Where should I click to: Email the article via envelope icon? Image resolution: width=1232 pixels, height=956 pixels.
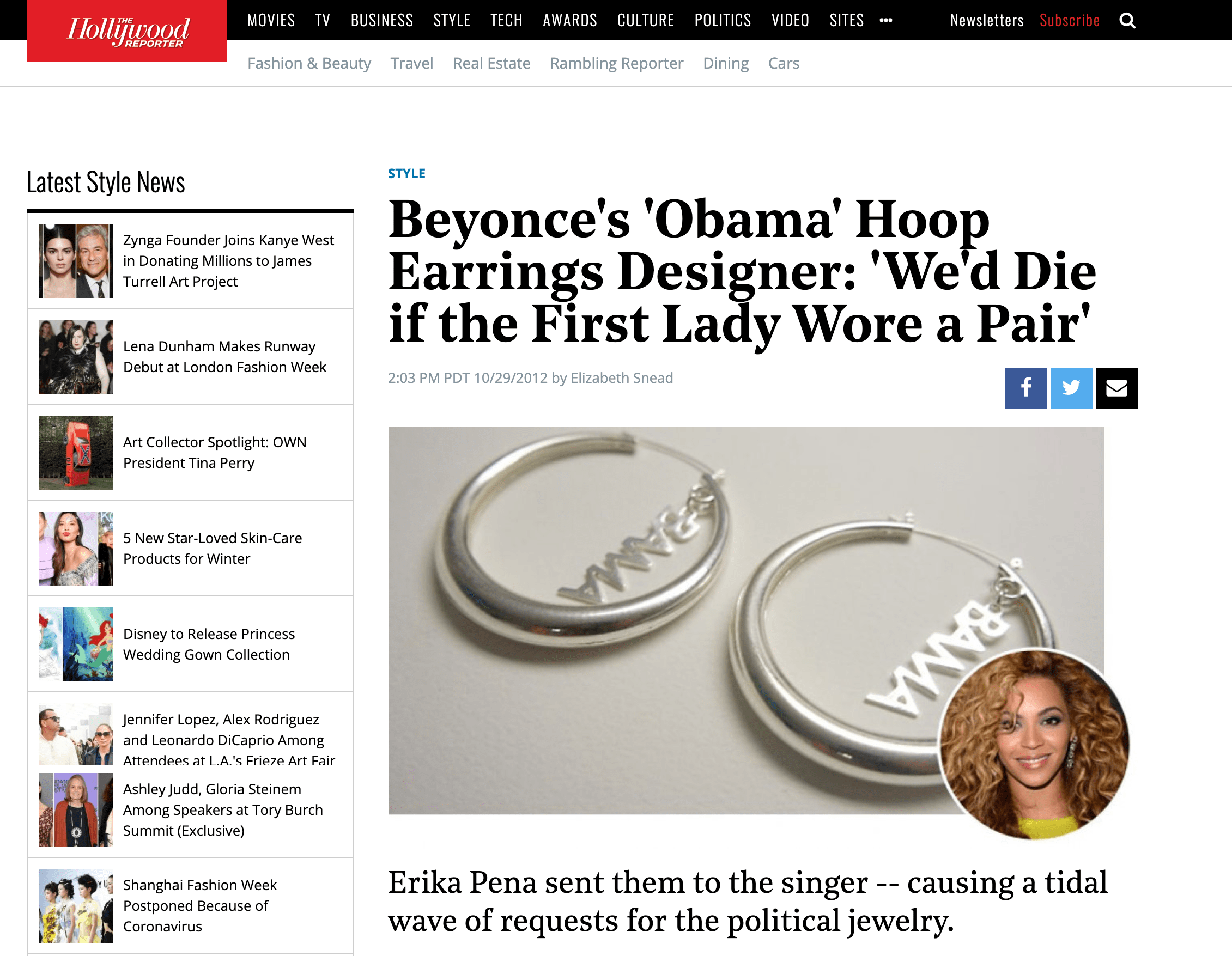(x=1116, y=388)
